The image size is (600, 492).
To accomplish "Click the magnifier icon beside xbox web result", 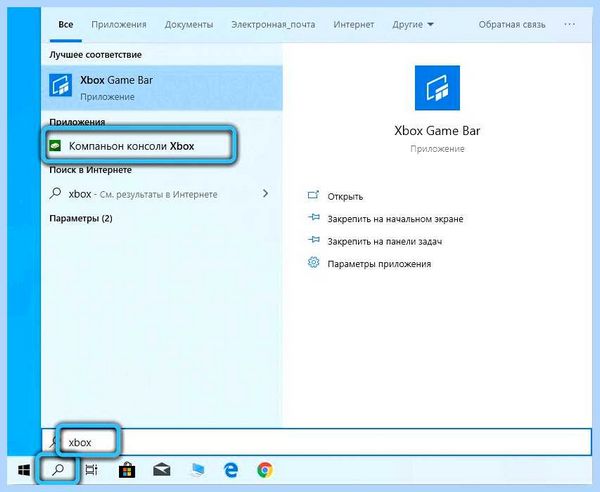I will [55, 193].
